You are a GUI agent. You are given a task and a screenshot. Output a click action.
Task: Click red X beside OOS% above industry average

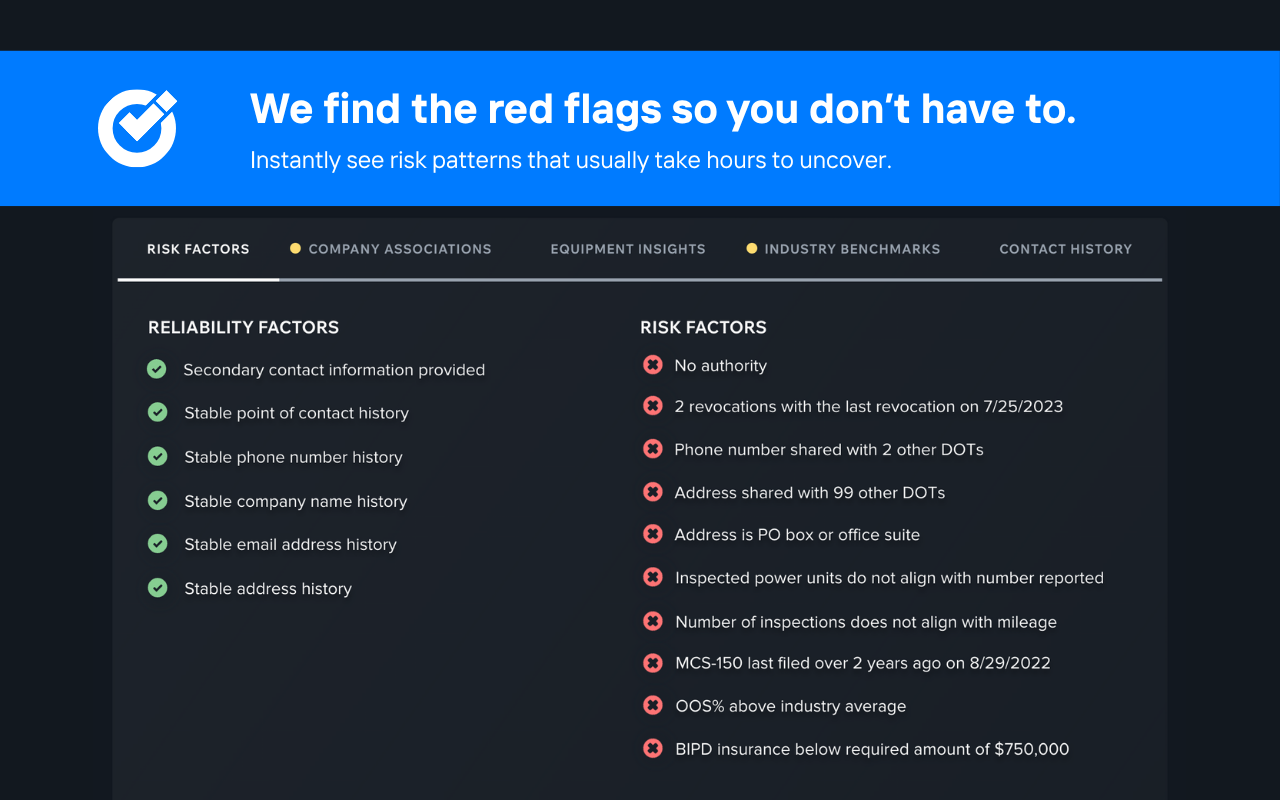point(653,705)
